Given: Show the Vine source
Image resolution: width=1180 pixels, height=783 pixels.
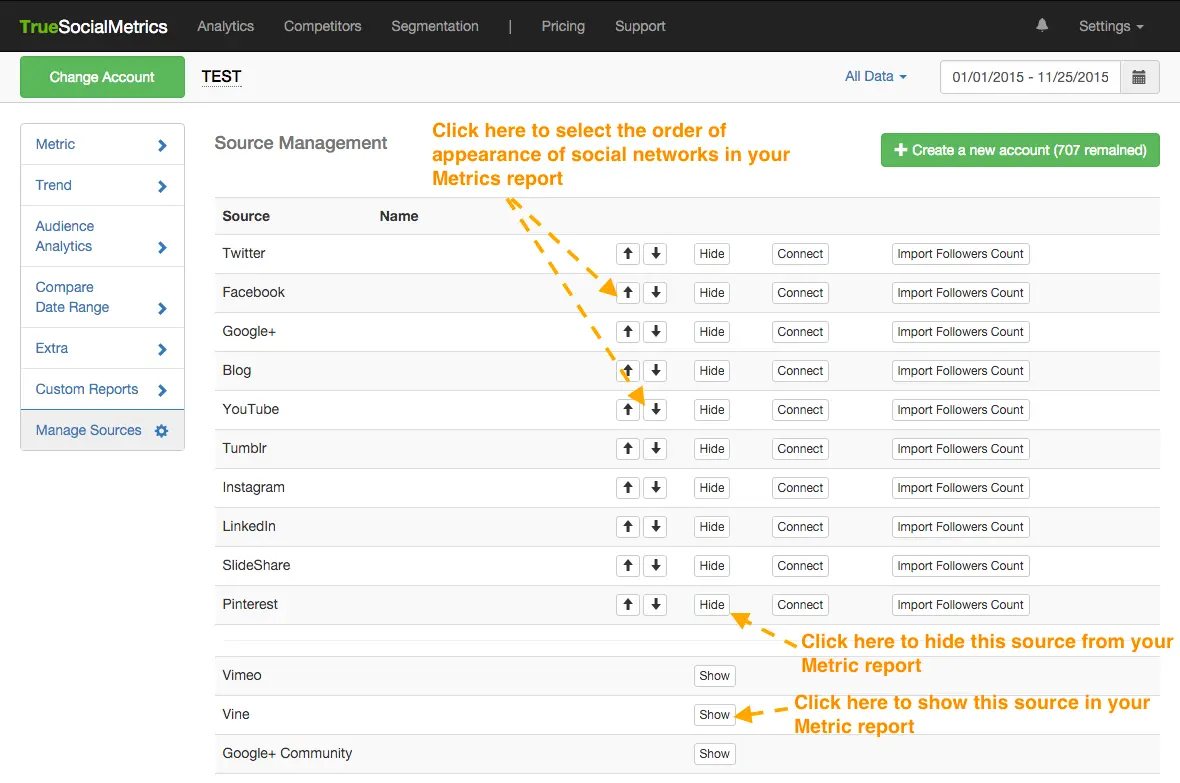Looking at the screenshot, I should 714,715.
